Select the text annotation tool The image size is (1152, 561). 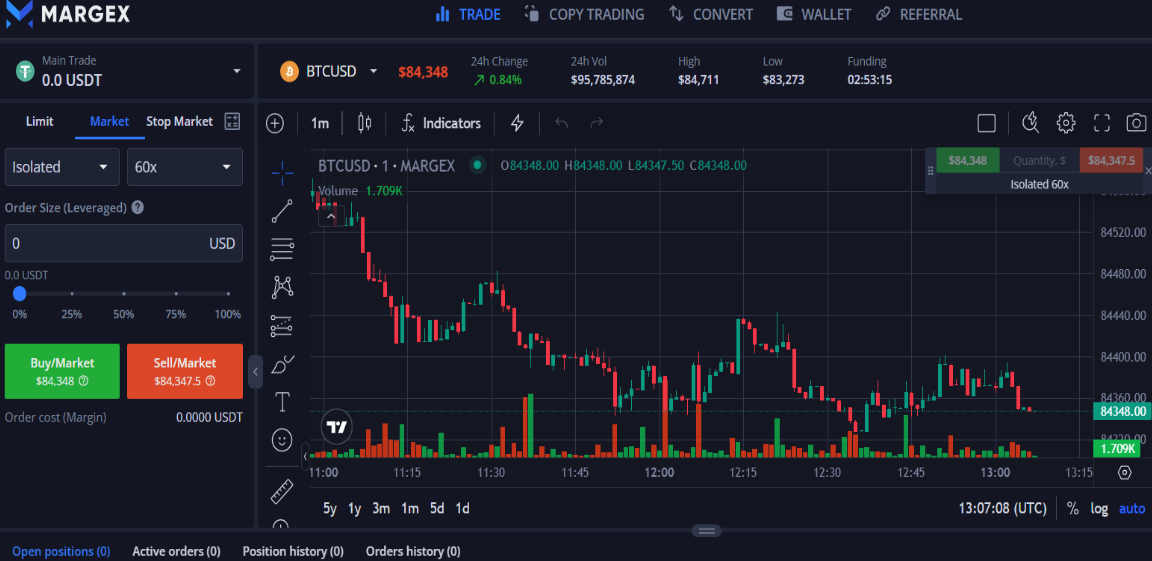282,402
